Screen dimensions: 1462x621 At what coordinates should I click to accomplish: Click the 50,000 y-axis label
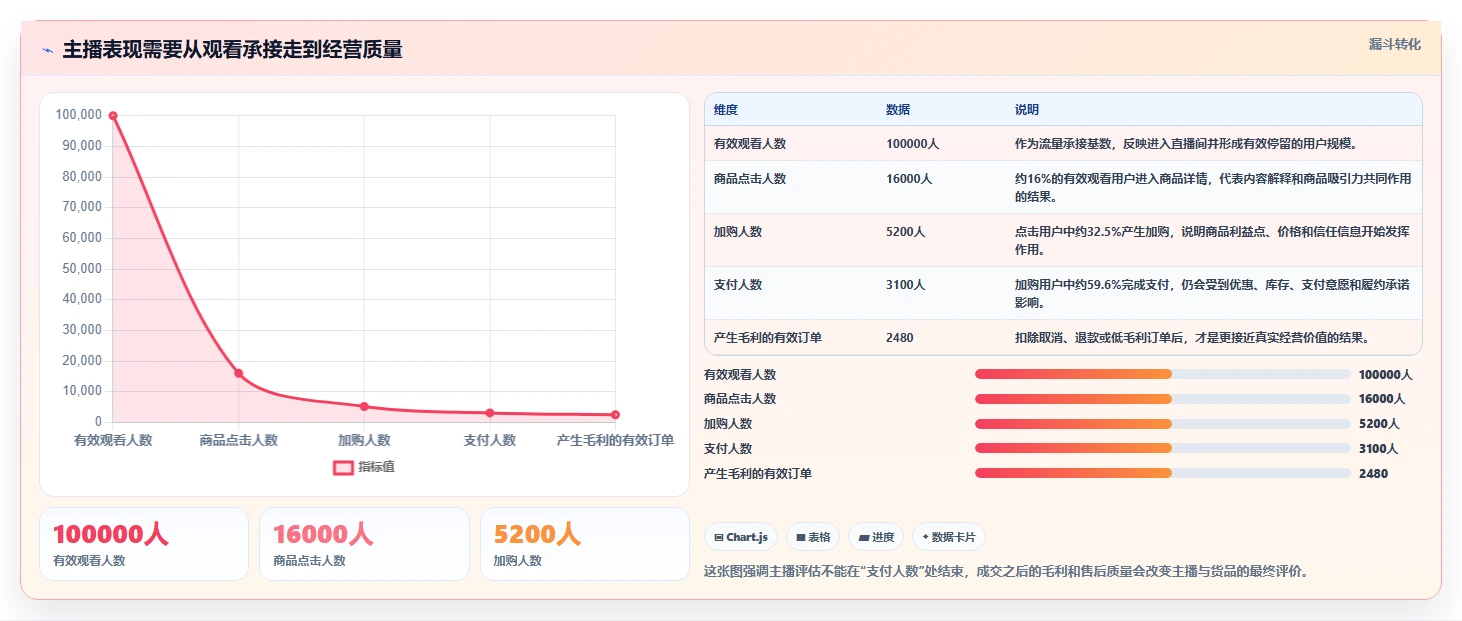coord(82,269)
